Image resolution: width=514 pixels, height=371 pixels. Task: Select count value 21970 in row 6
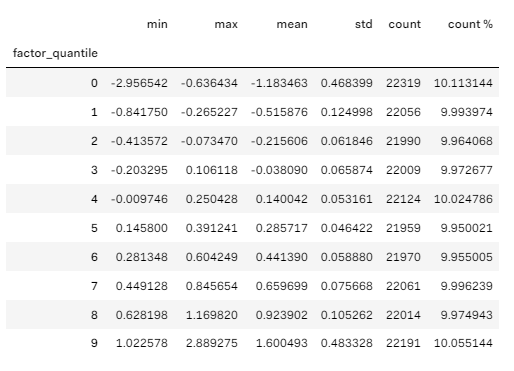(403, 257)
